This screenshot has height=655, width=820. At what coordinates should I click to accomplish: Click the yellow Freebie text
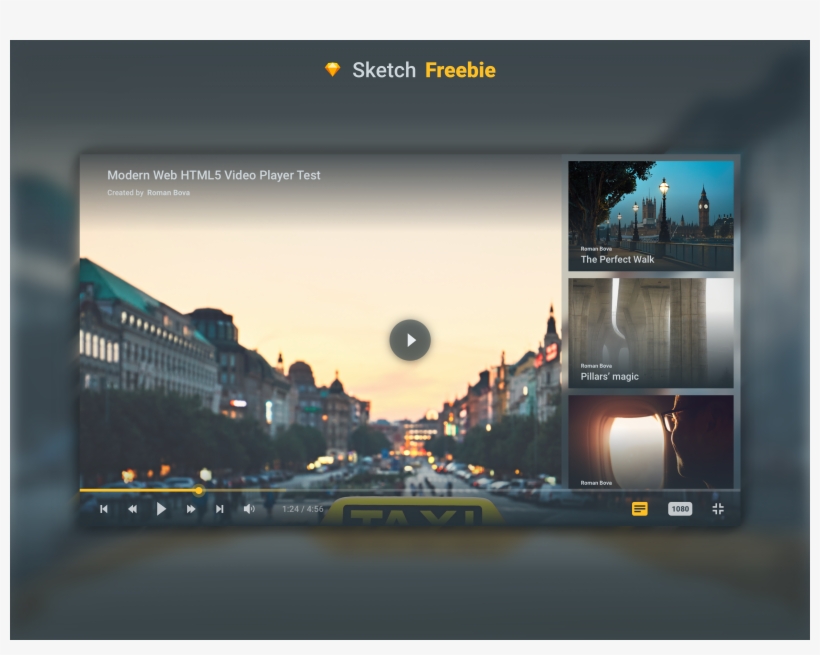pos(460,70)
